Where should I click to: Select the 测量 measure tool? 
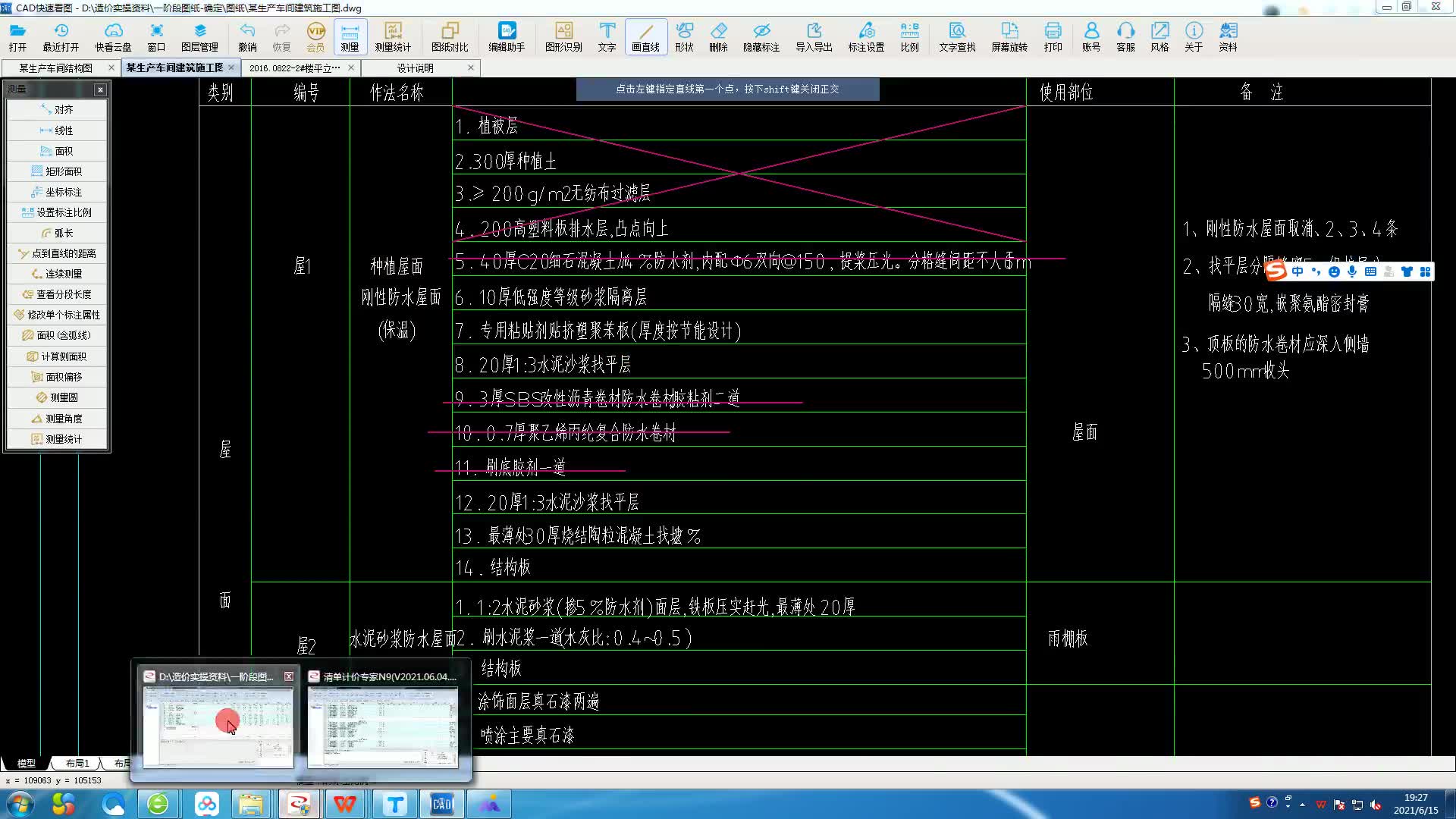click(x=350, y=36)
